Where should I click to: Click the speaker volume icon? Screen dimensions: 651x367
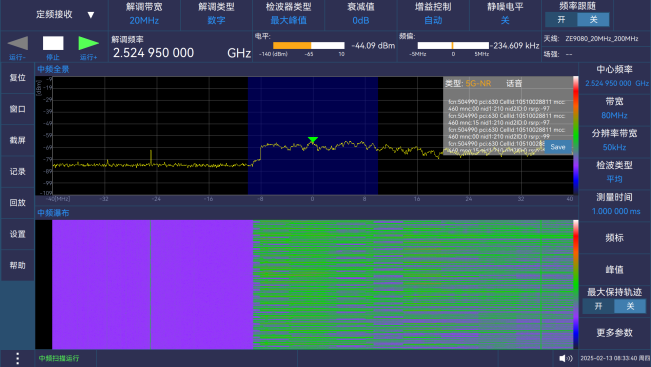tap(565, 358)
